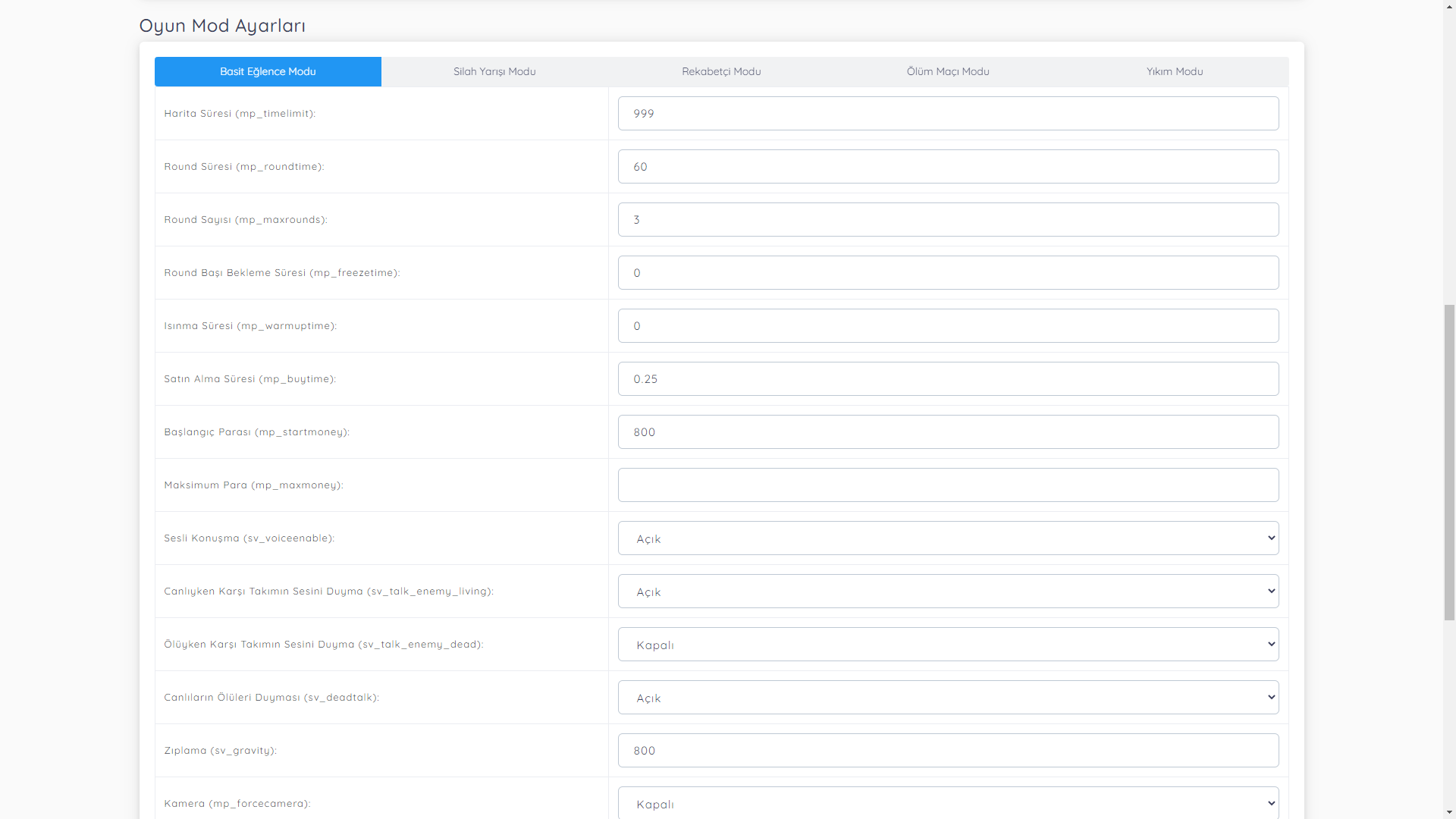Open the Ölüm Maçı Modu tab
Screen dimensions: 1456x819
(x=948, y=71)
